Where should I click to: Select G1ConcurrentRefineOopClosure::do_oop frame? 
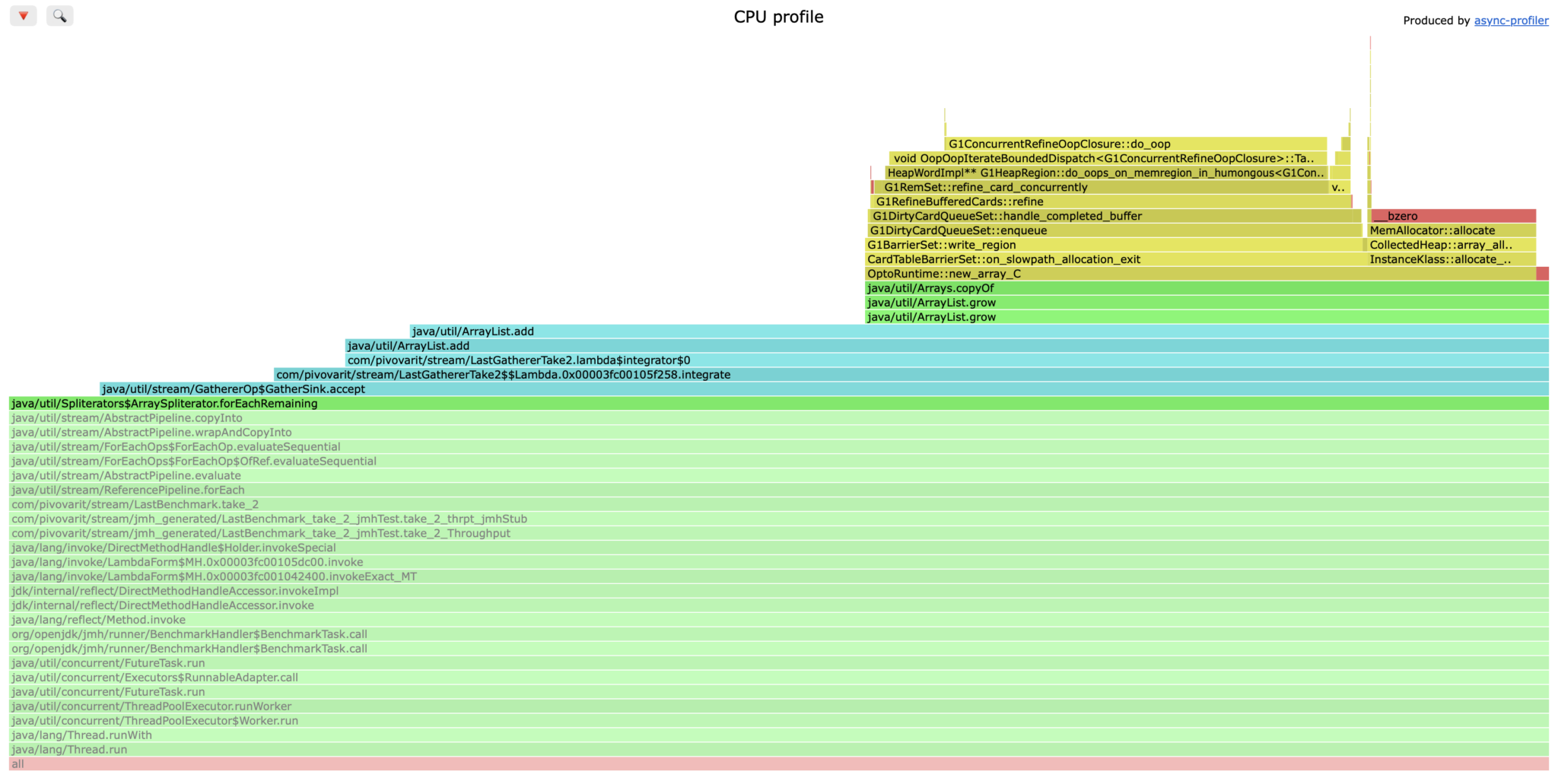coord(1135,144)
